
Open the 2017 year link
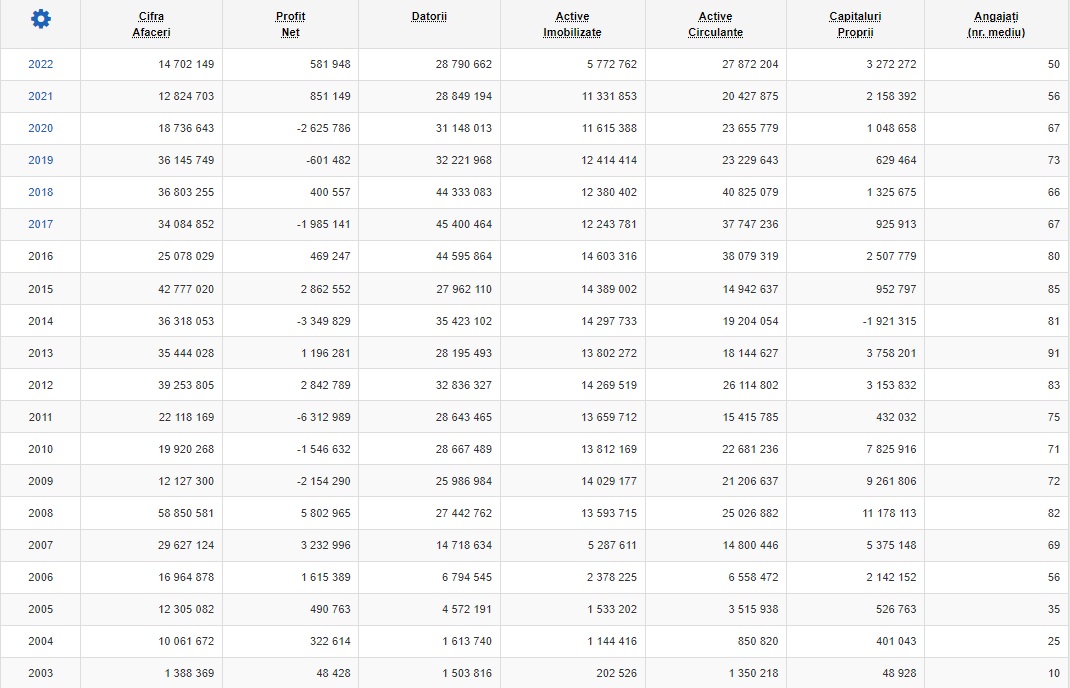click(x=41, y=224)
